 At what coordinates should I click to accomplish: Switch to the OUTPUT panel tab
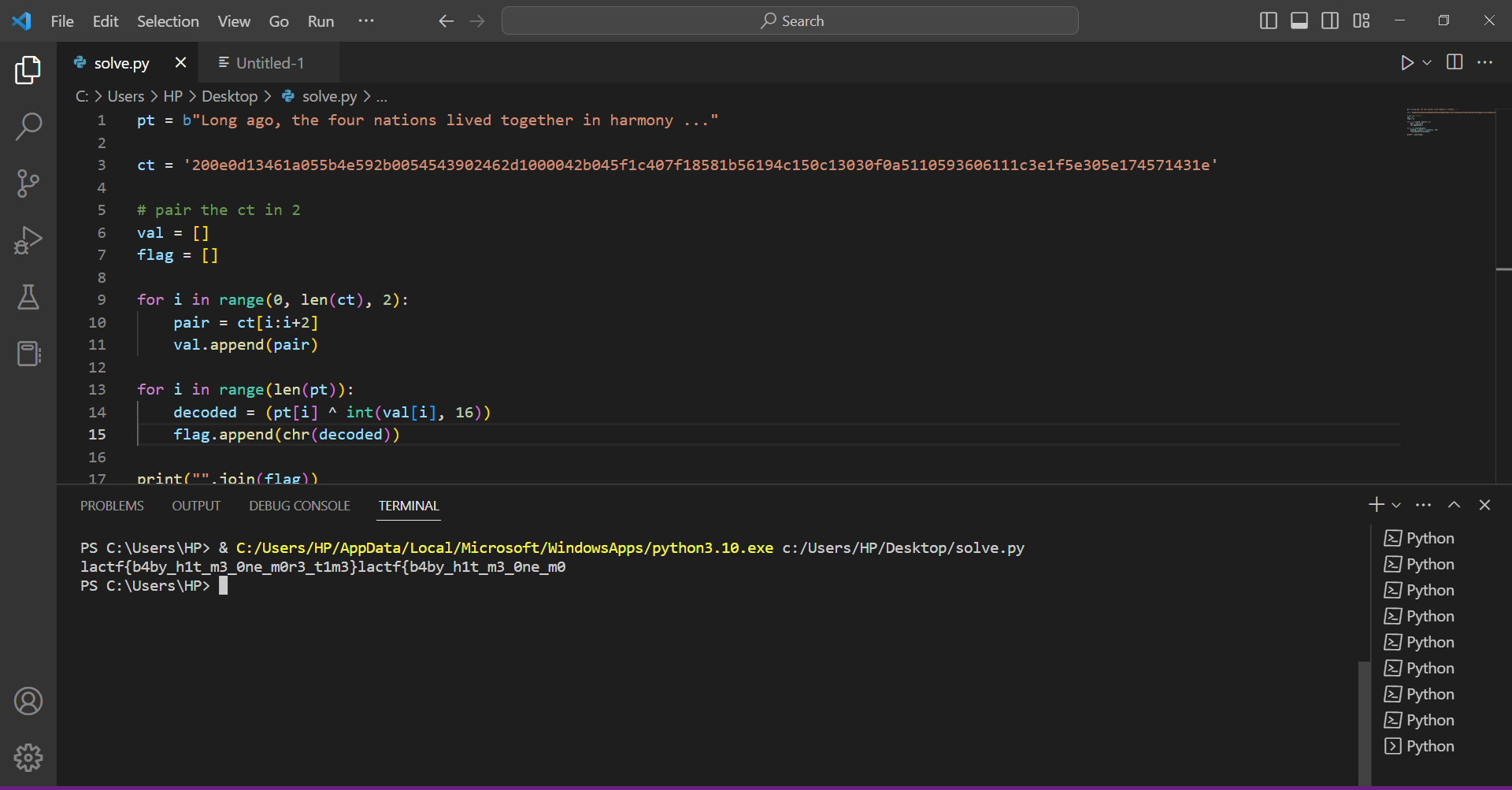[196, 506]
